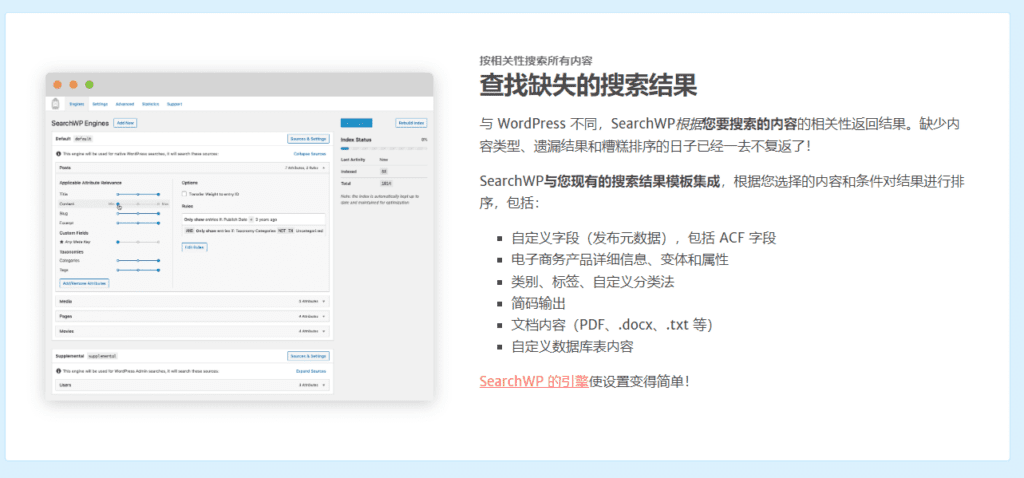The width and height of the screenshot is (1024, 478).
Task: Expand the Movies source row
Action: point(193,331)
